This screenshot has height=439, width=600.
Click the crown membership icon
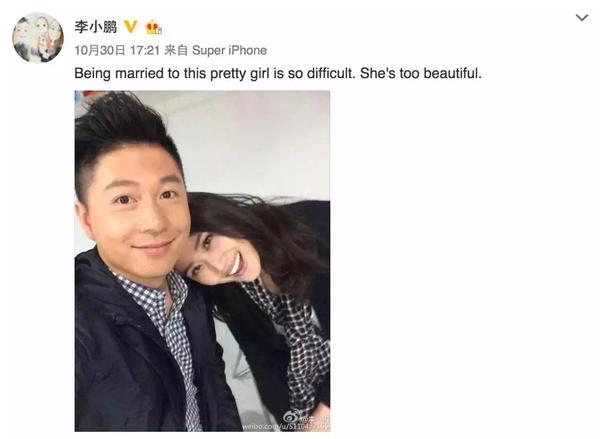(x=152, y=27)
